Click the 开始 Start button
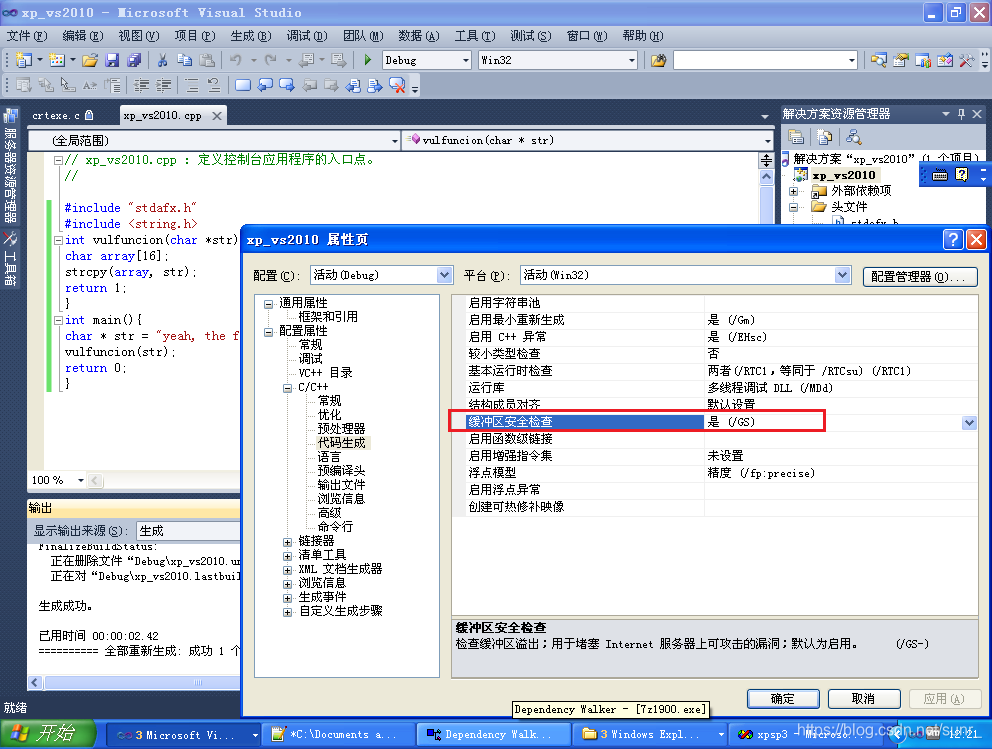Viewport: 992px width, 749px height. click(x=49, y=734)
